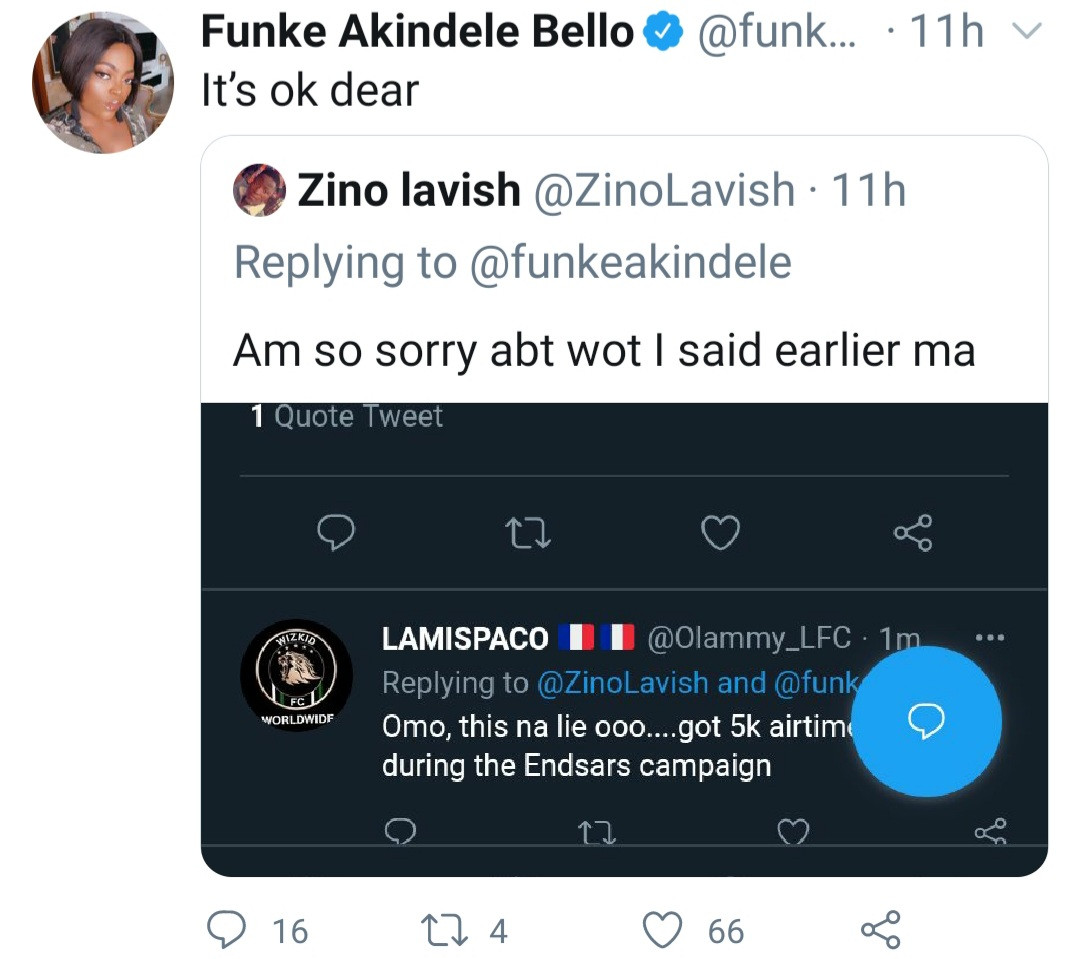Viewport: 1080px width, 959px height.
Task: Reply icon under 1 Quote Tweet
Action: [336, 534]
